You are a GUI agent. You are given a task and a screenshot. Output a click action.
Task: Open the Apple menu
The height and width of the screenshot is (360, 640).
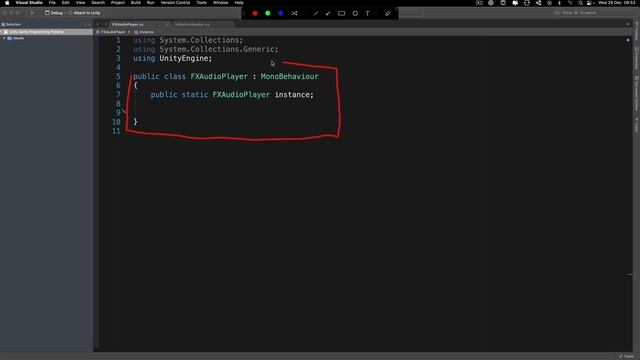pyautogui.click(x=7, y=2)
